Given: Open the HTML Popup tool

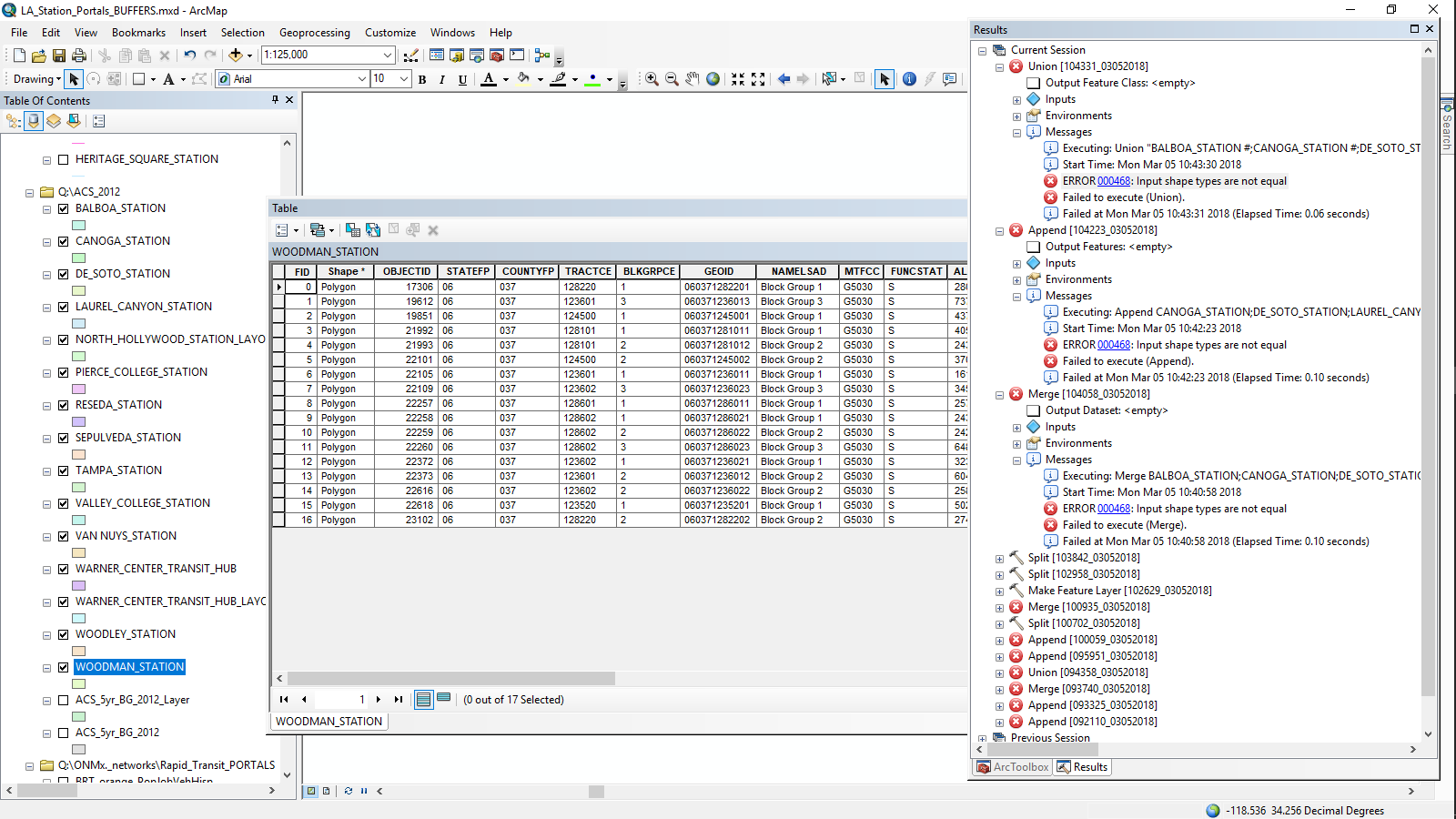Looking at the screenshot, I should [x=950, y=79].
